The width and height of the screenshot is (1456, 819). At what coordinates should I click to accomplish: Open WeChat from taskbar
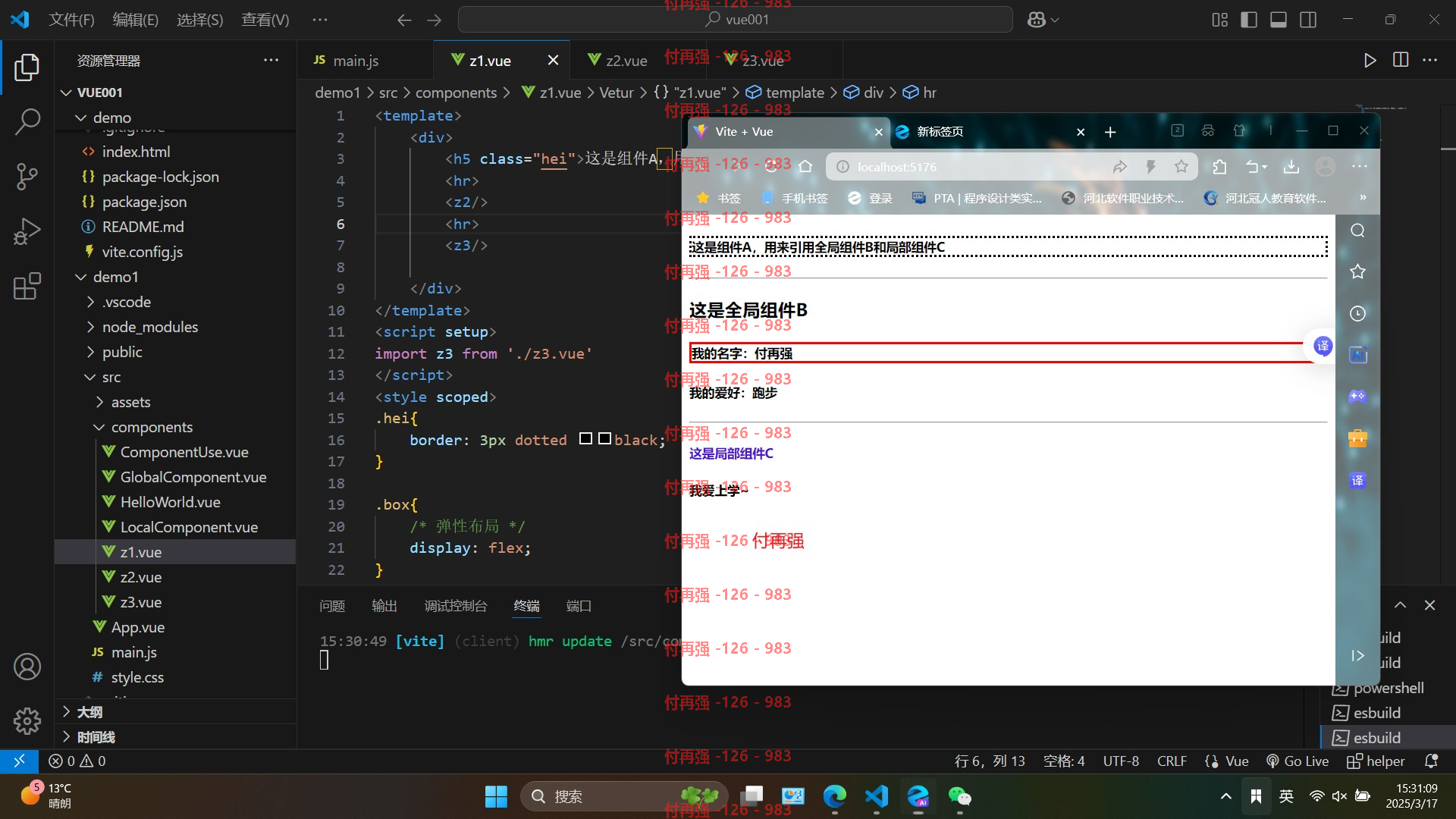[x=960, y=796]
